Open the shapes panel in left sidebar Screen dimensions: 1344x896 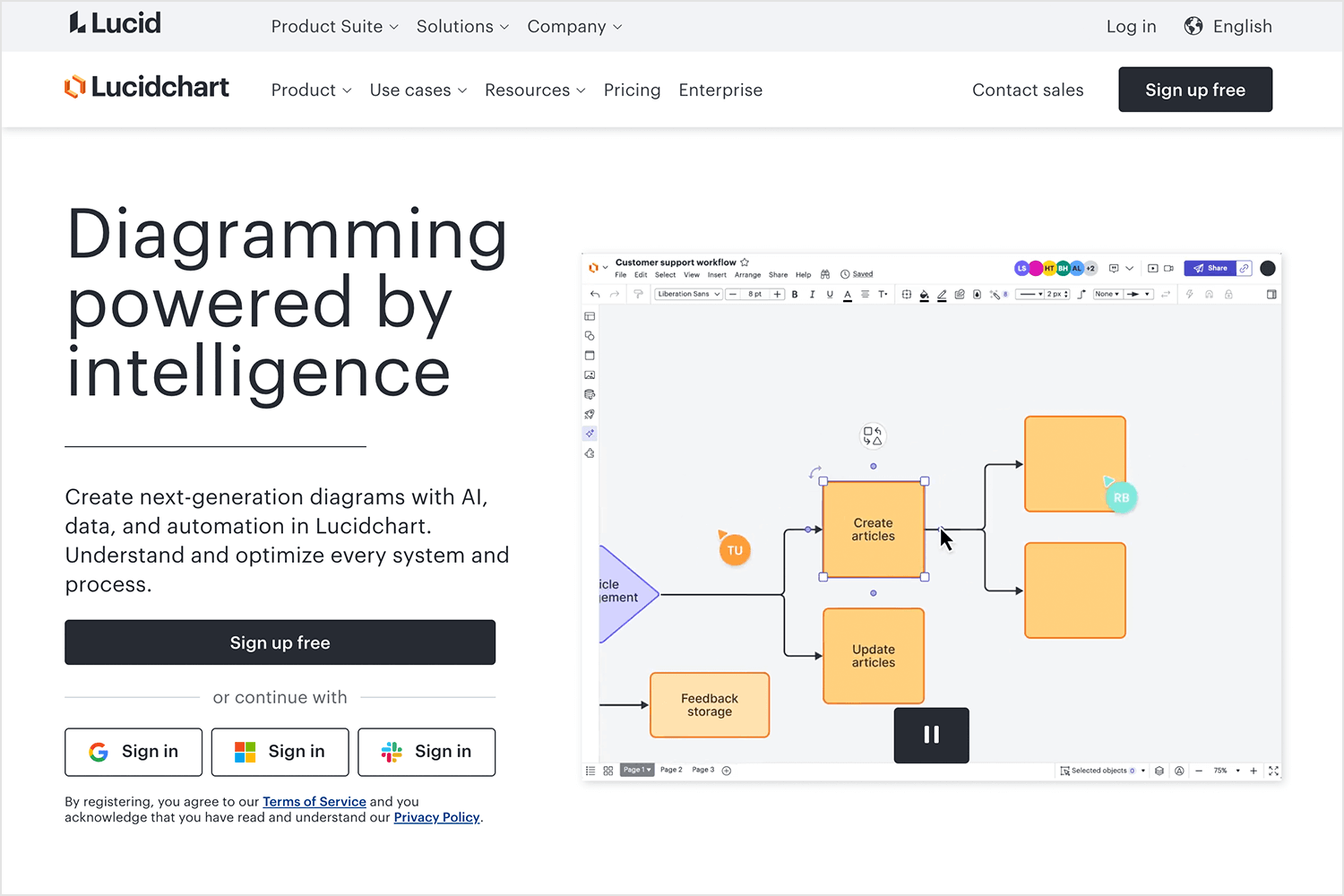click(x=590, y=336)
